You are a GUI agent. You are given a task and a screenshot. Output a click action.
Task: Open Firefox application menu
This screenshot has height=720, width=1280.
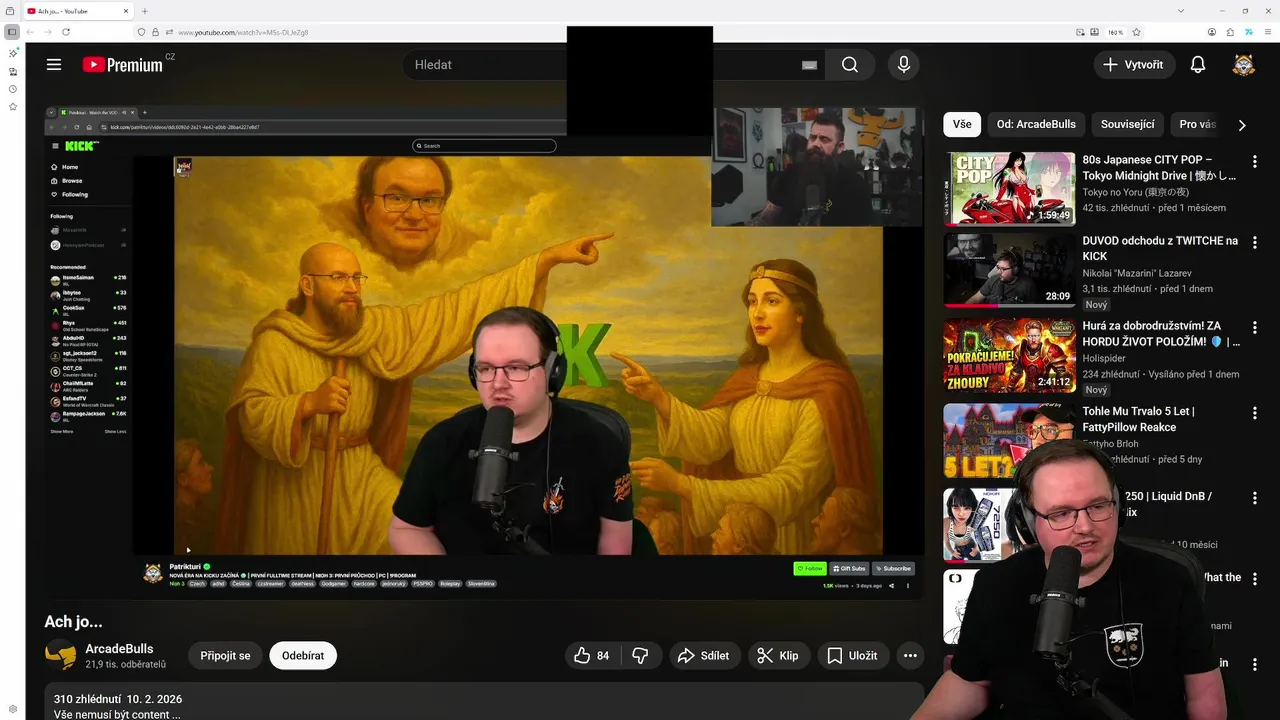point(1268,32)
